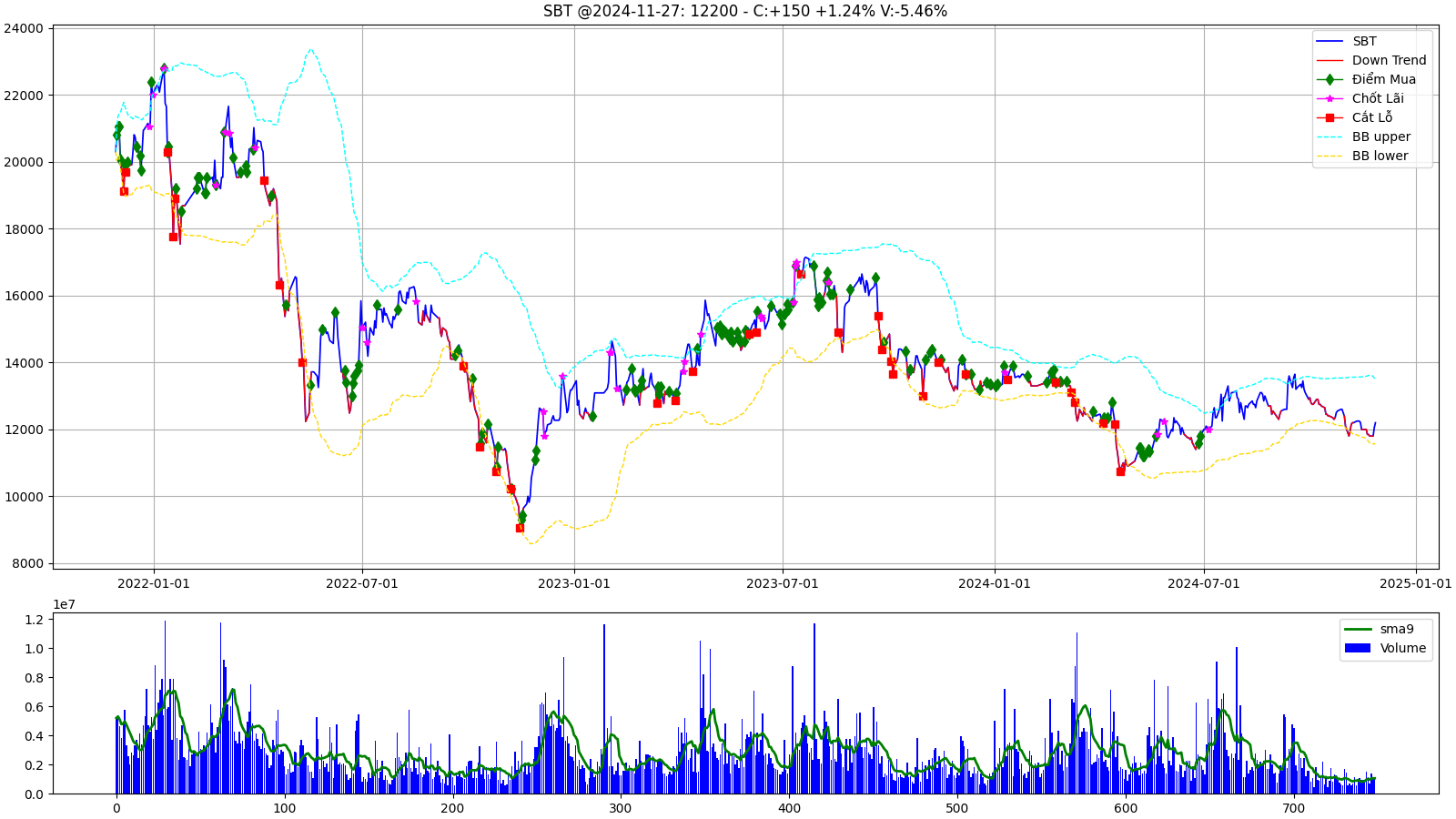Select the Điểm Mua legend label
Image resolution: width=1456 pixels, height=819 pixels.
(1383, 79)
